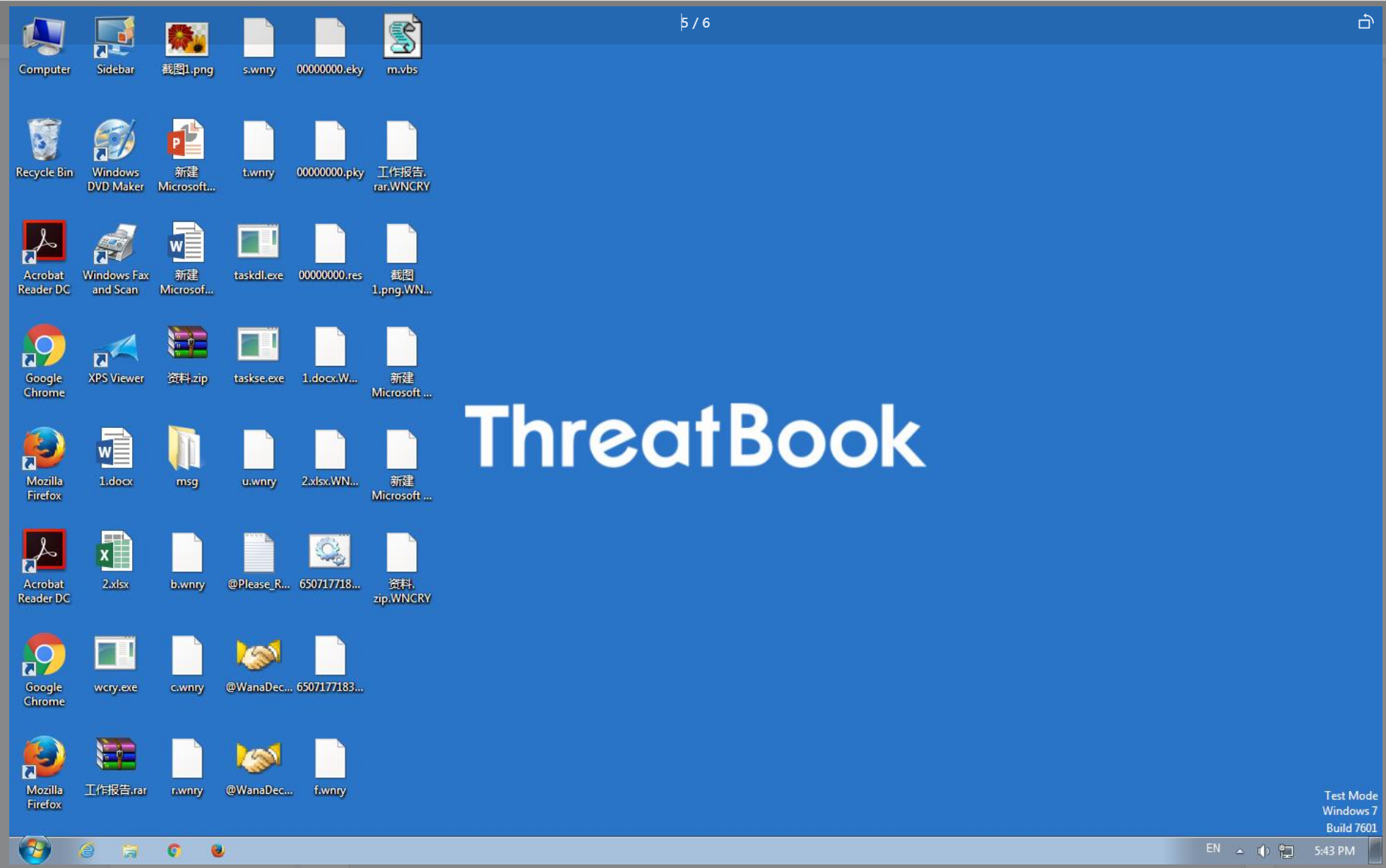Select the 工作报告.rar.WNCRY encrypted file
Viewport: 1386px width, 868px height.
click(402, 156)
